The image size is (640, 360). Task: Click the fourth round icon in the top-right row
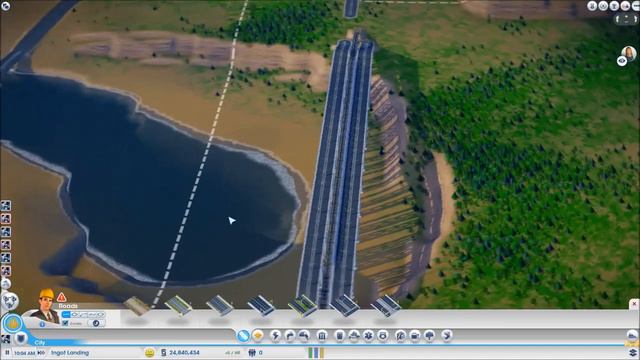pyautogui.click(x=625, y=6)
